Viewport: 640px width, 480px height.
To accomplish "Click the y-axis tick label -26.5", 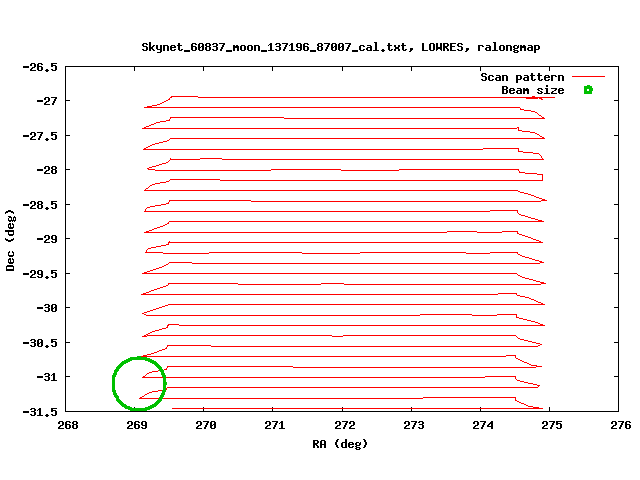I will pyautogui.click(x=40, y=67).
